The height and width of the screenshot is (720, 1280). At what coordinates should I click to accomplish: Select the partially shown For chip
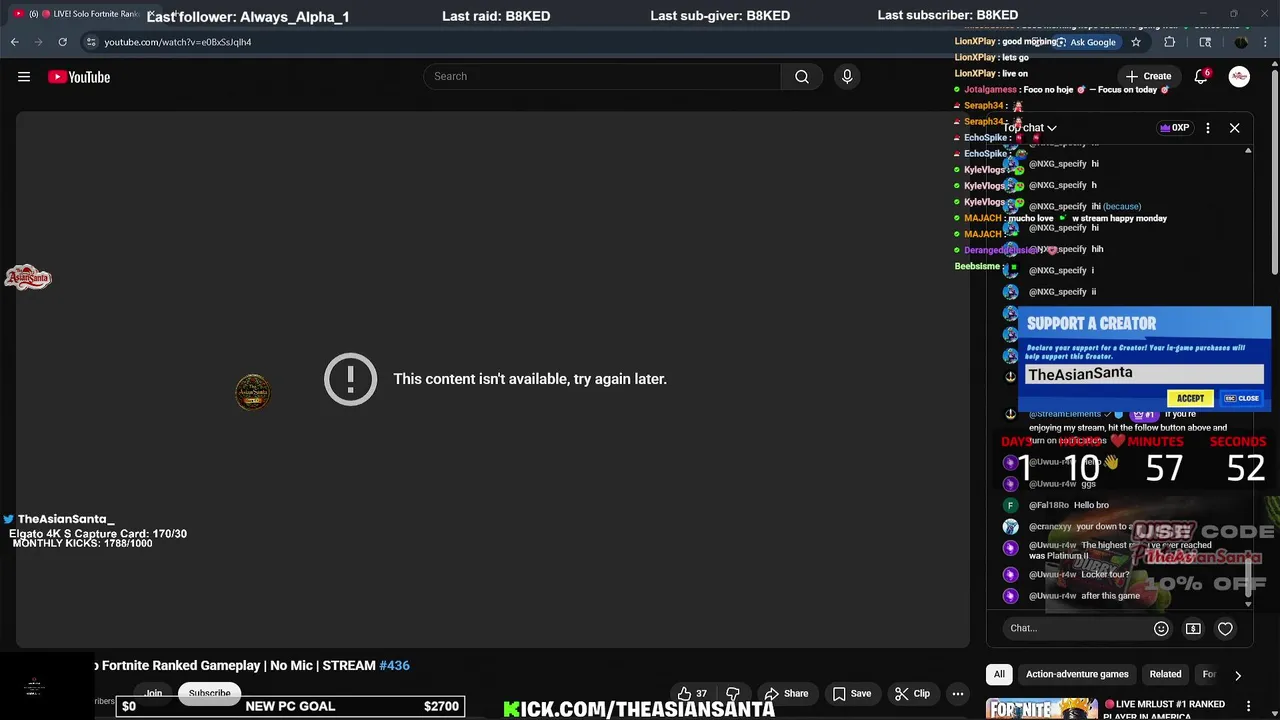[1208, 674]
